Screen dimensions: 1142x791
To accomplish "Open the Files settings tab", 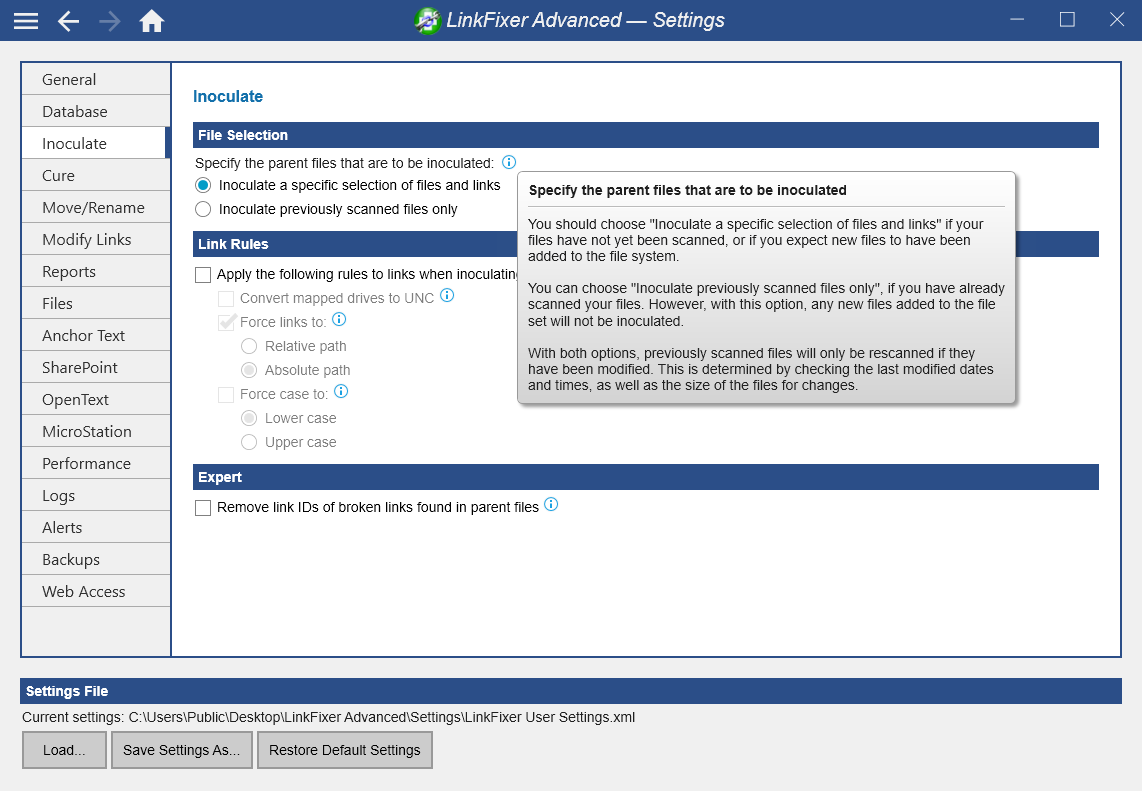I will [96, 304].
